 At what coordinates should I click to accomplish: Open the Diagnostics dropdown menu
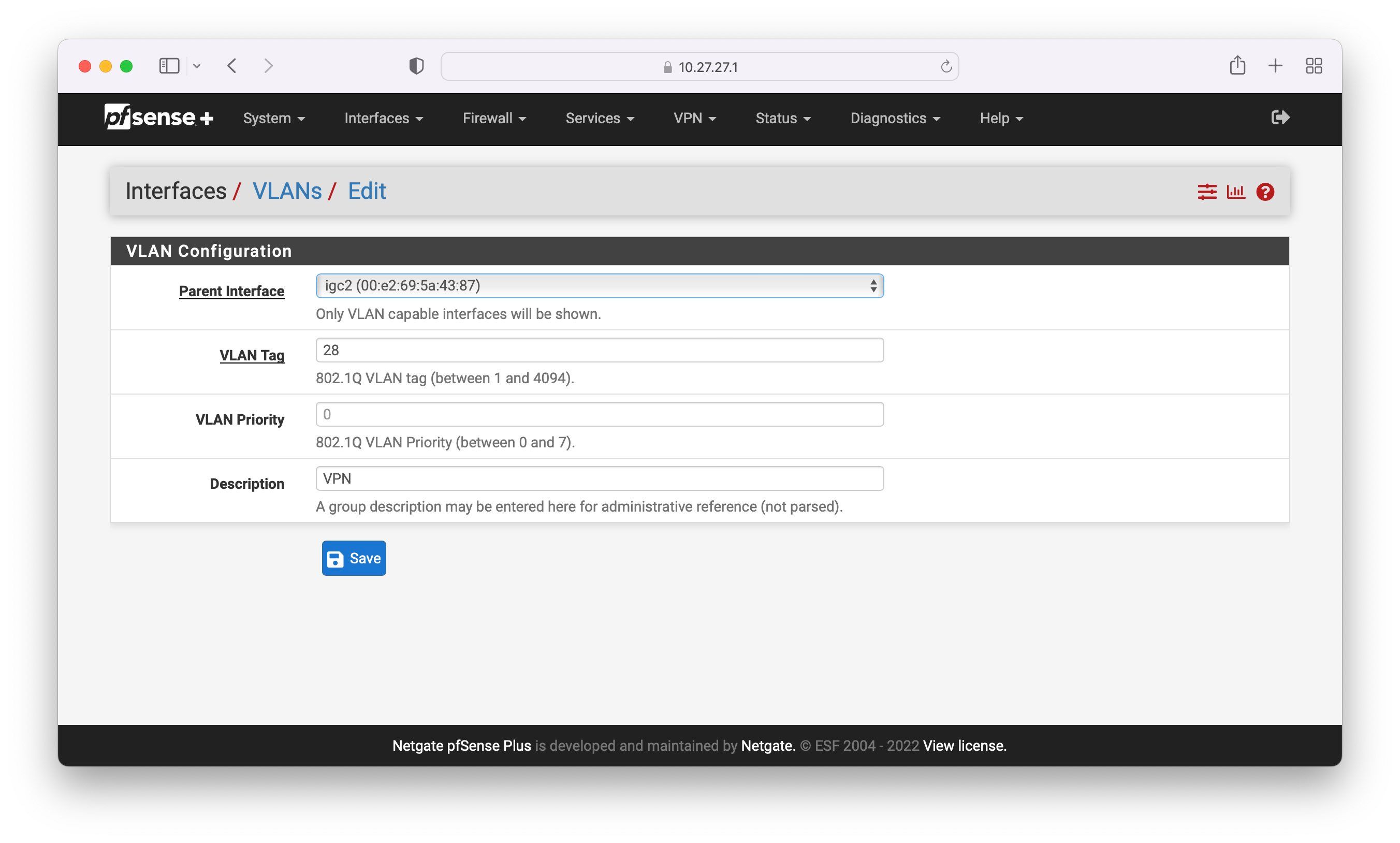point(895,118)
